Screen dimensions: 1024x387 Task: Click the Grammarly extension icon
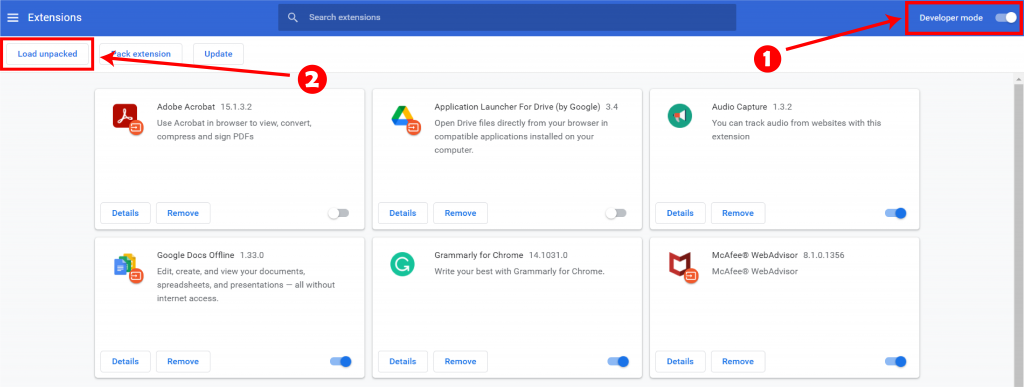click(402, 264)
